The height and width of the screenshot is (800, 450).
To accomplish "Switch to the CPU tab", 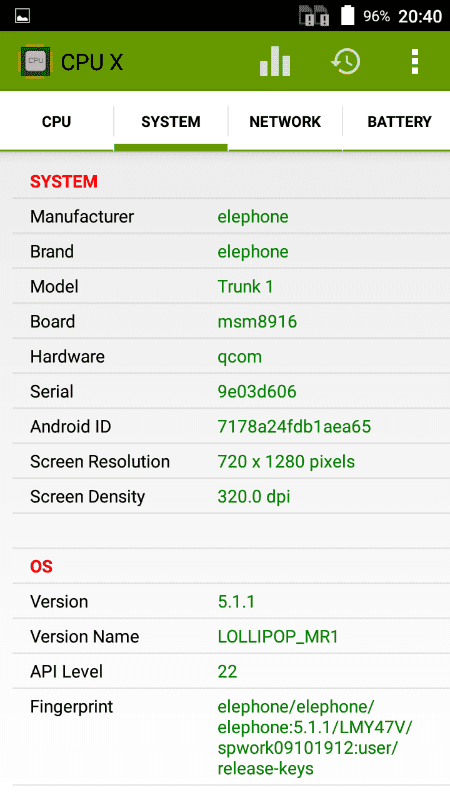I will coord(57,121).
